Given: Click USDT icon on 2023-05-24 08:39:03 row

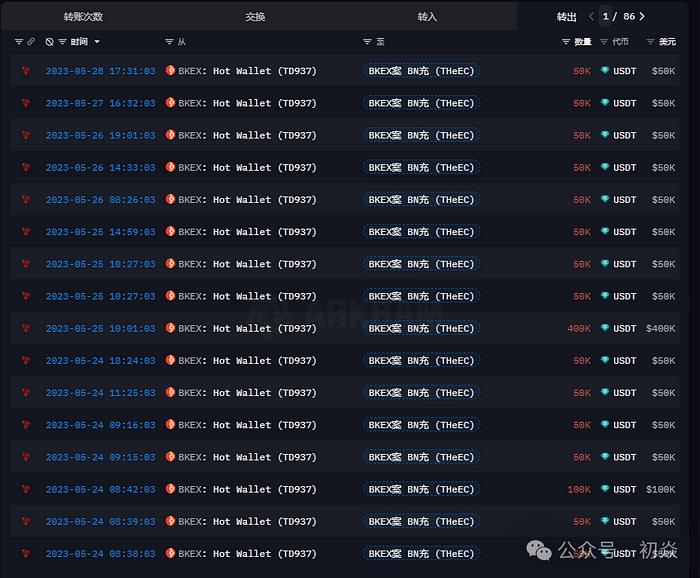Looking at the screenshot, I should 605,521.
